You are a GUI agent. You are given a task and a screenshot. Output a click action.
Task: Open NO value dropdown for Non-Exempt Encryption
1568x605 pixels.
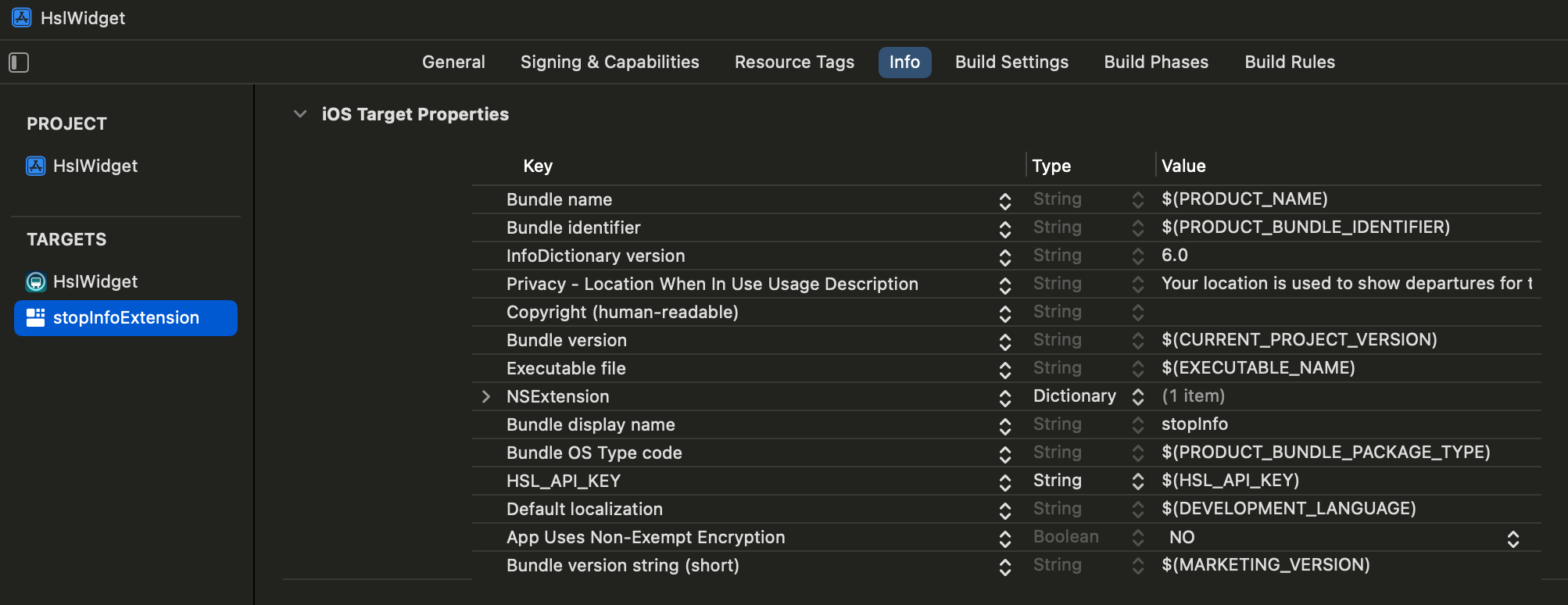(x=1513, y=539)
